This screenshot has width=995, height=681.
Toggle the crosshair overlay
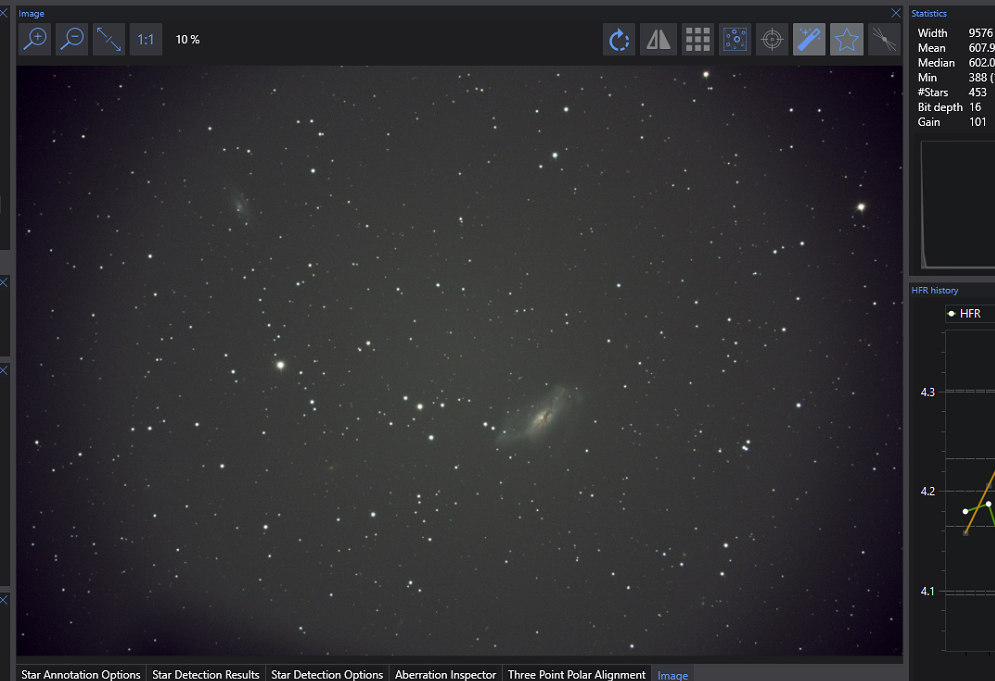pyautogui.click(x=772, y=39)
